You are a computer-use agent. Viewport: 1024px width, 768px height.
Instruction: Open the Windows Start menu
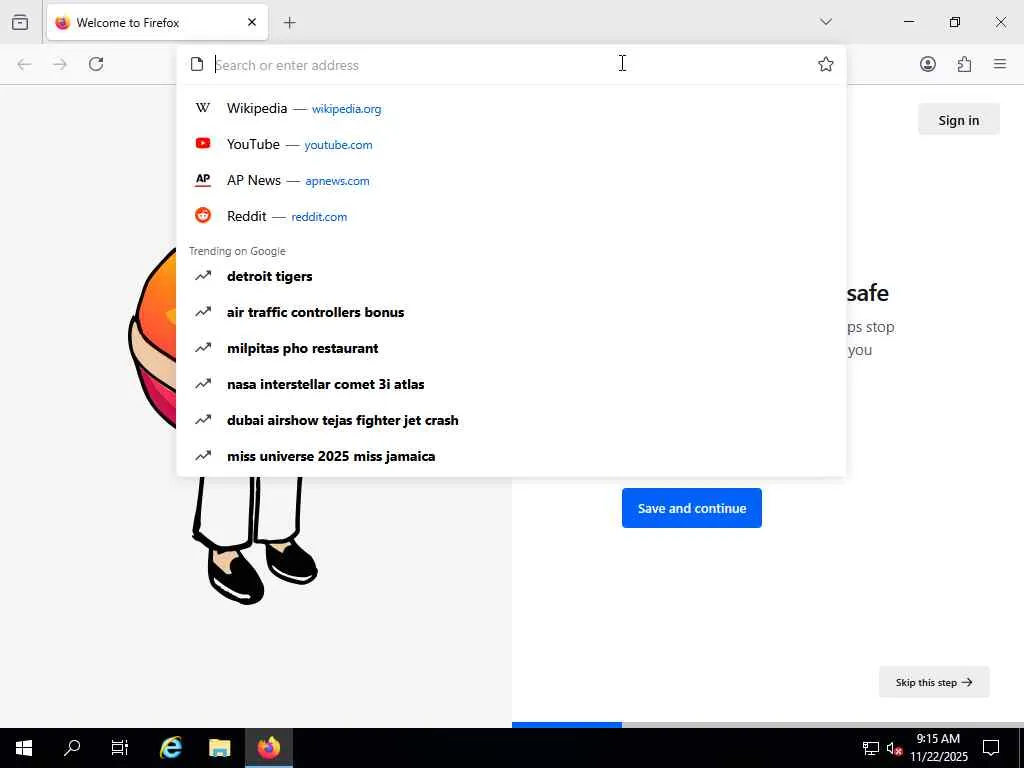[x=24, y=748]
